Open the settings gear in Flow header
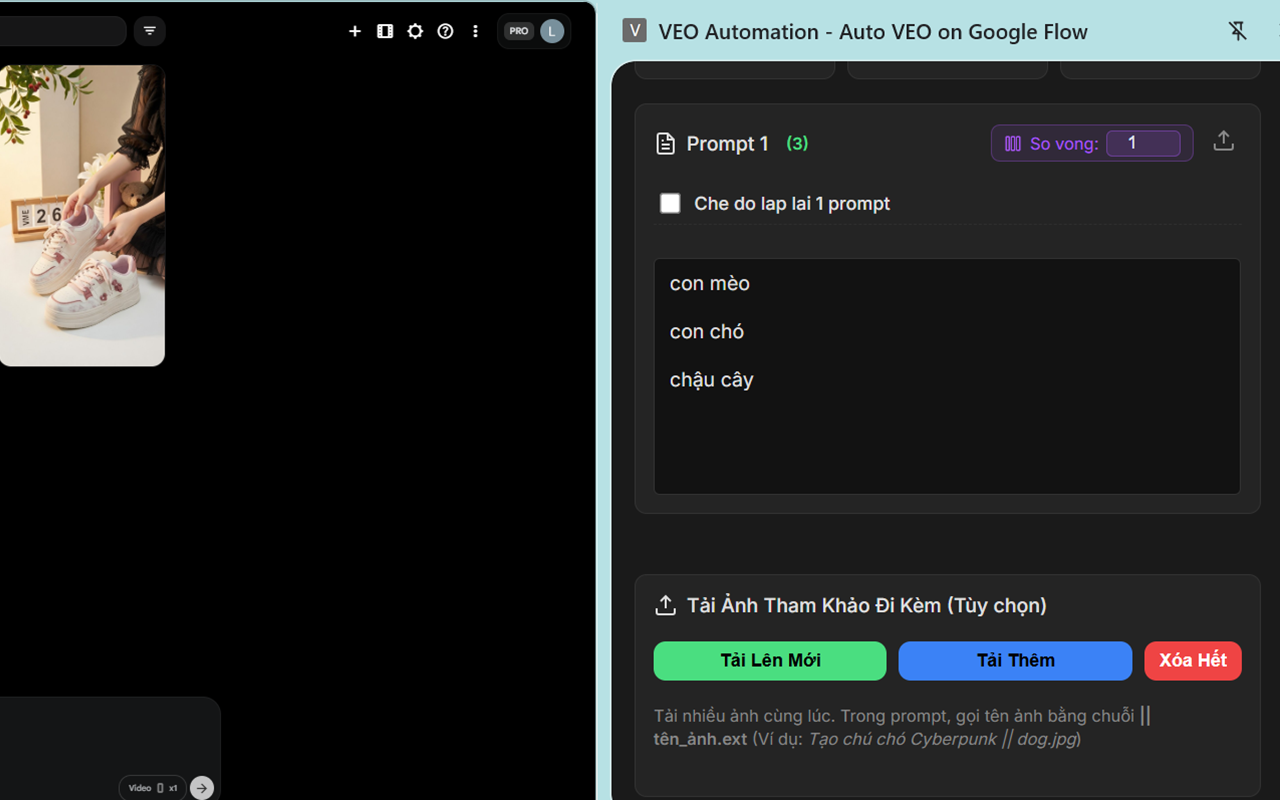The height and width of the screenshot is (800, 1280). (x=415, y=31)
